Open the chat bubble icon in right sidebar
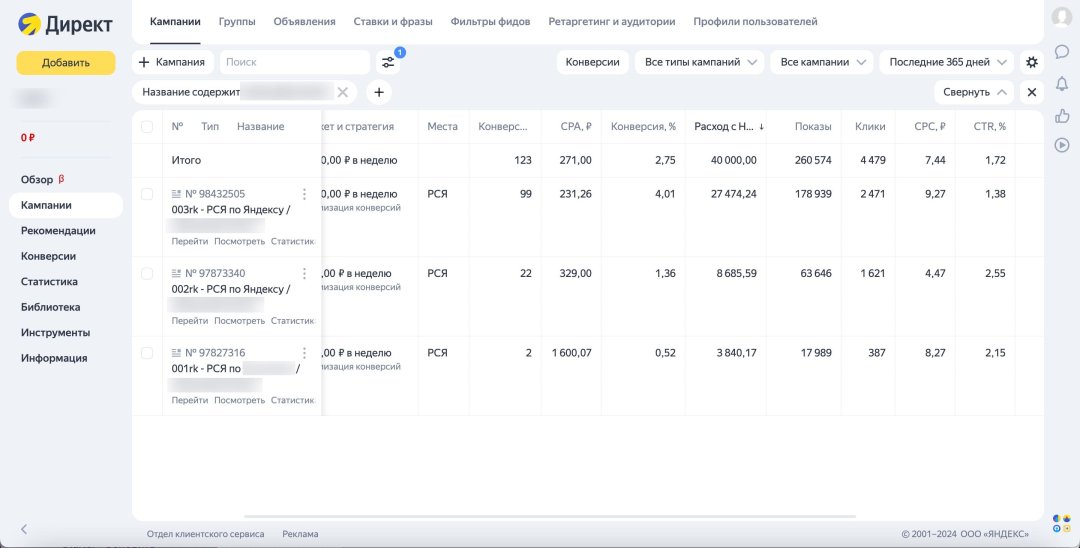The height and width of the screenshot is (548, 1080). [x=1062, y=52]
